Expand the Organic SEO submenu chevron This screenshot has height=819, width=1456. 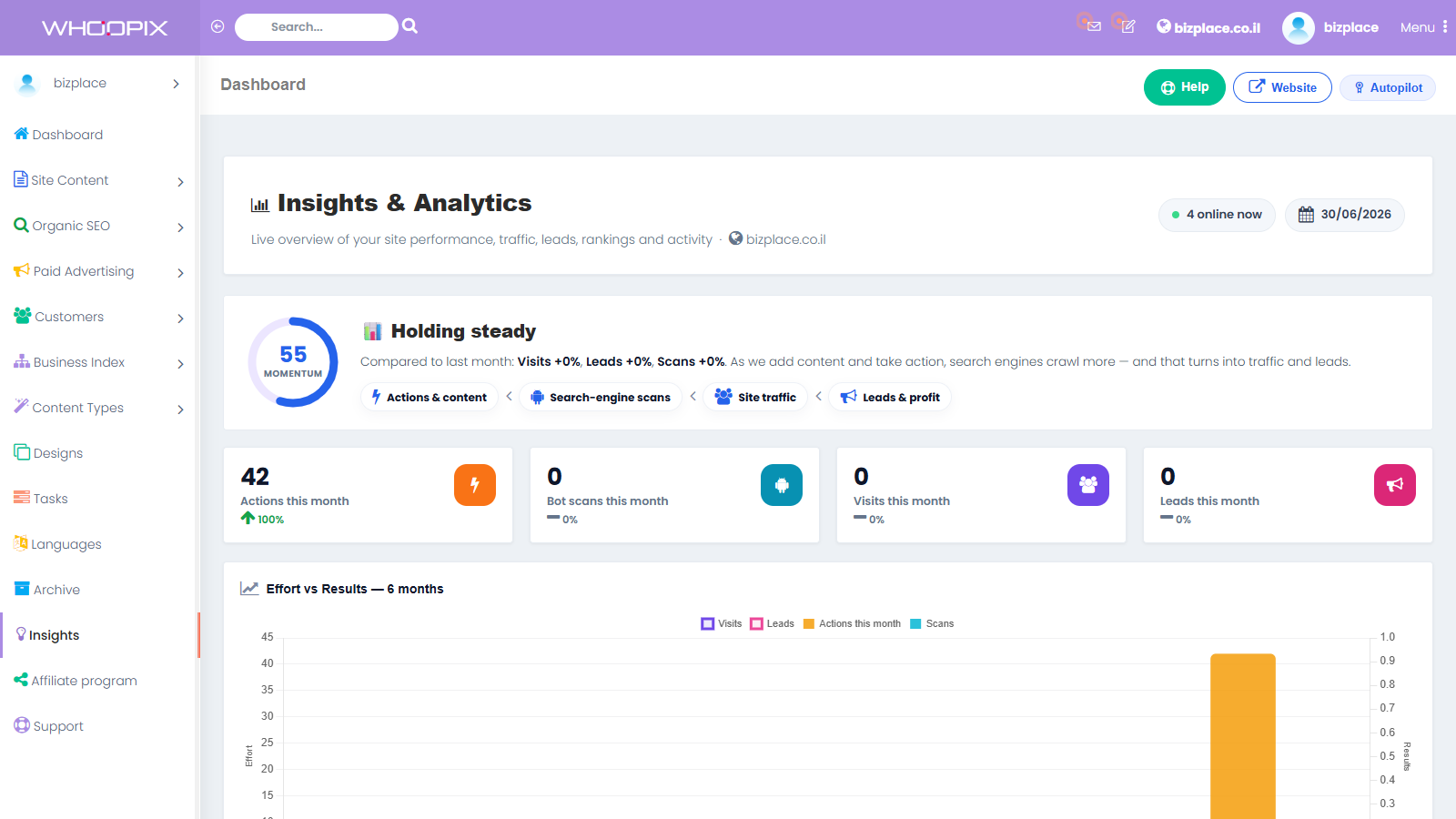[x=180, y=227]
